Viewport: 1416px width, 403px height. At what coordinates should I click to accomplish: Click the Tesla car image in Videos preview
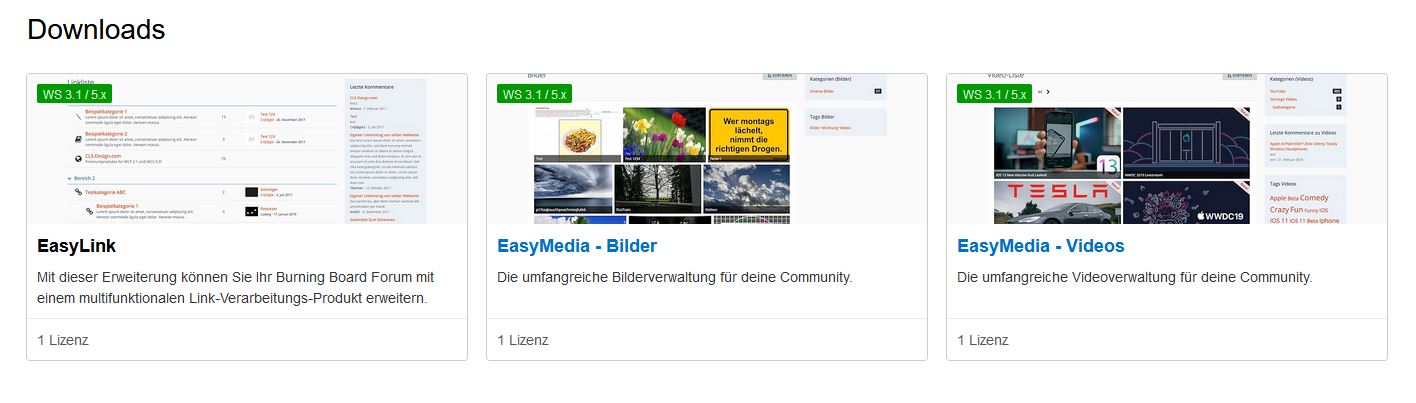point(1055,200)
